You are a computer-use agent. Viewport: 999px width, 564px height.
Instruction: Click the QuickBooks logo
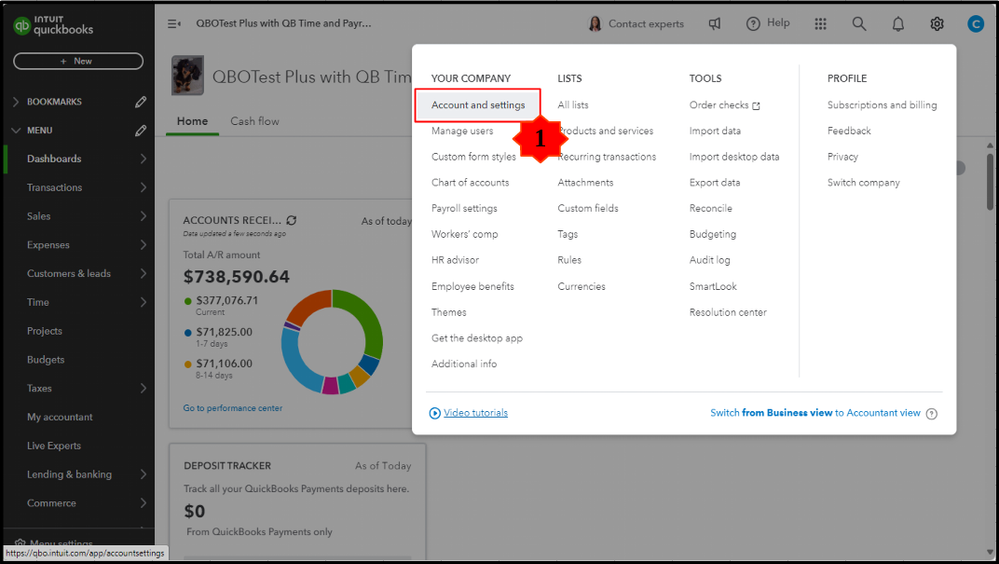[x=54, y=25]
